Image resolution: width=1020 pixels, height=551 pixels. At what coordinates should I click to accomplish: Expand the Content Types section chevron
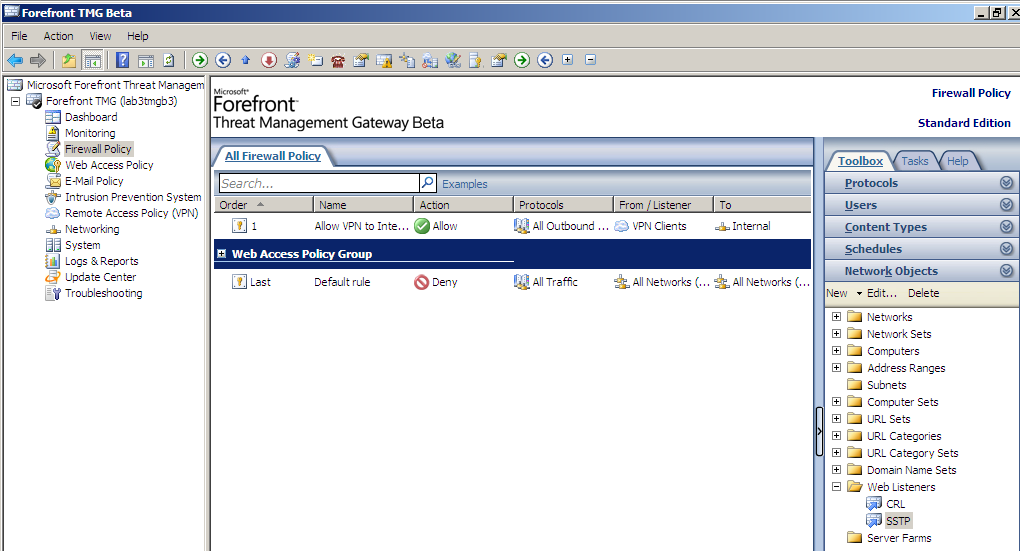(x=1006, y=227)
